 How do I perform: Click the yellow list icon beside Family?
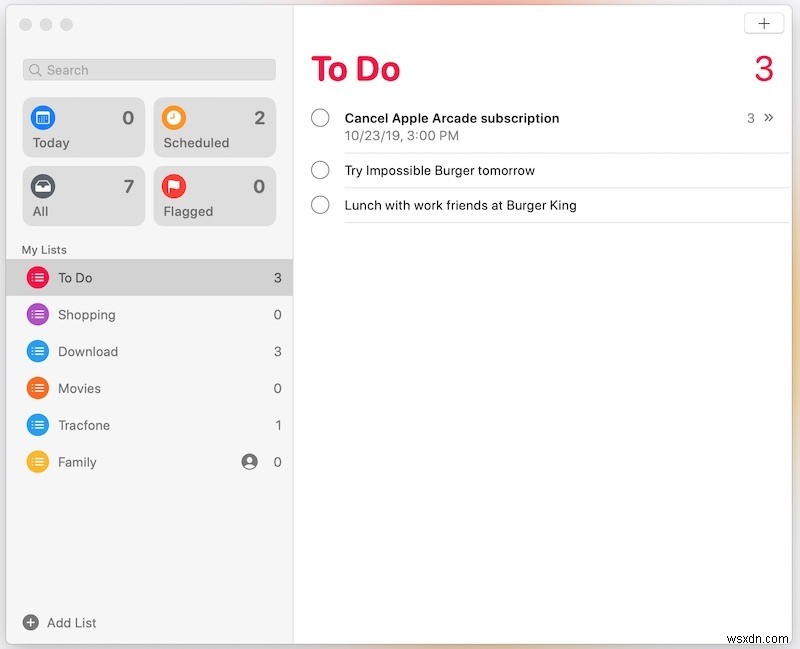(x=38, y=462)
